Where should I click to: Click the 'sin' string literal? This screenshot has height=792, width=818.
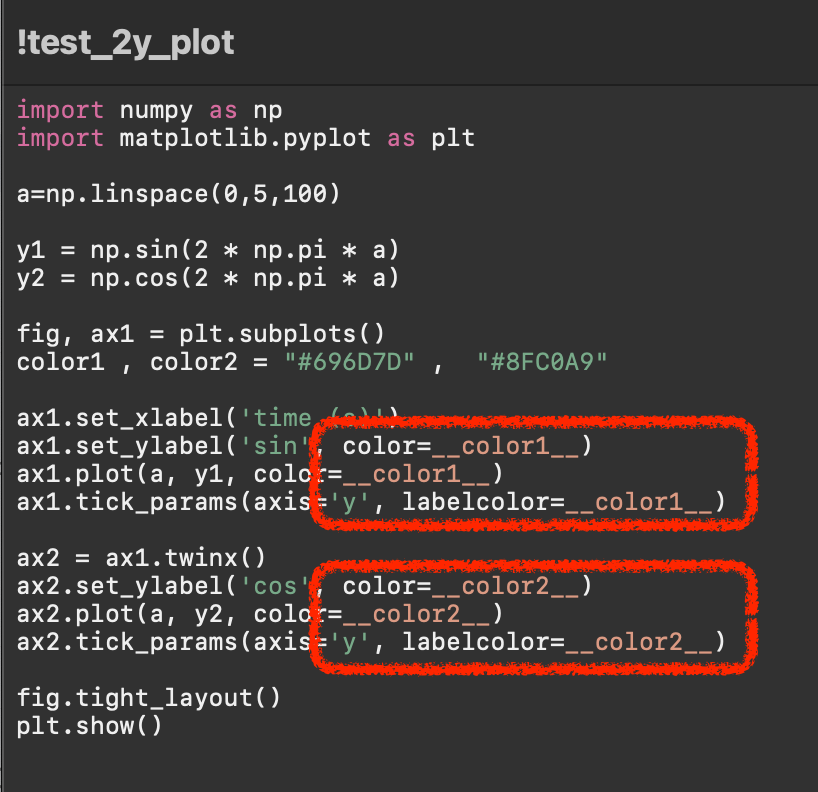pos(275,447)
